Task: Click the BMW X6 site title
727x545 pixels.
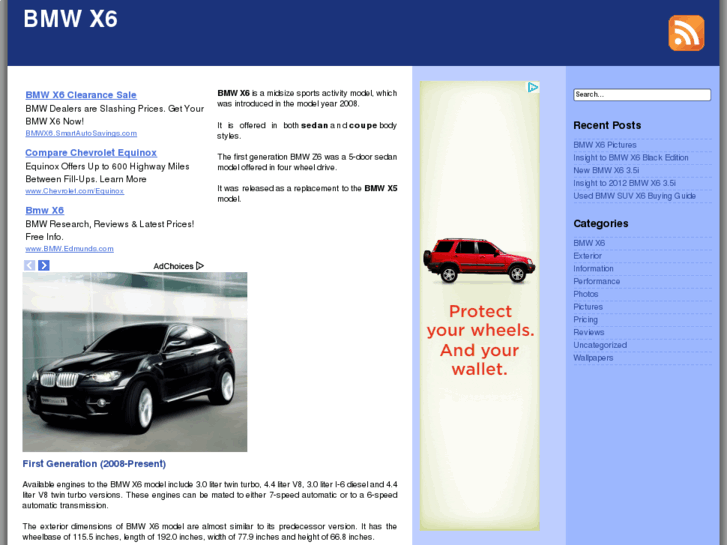Action: tap(70, 19)
